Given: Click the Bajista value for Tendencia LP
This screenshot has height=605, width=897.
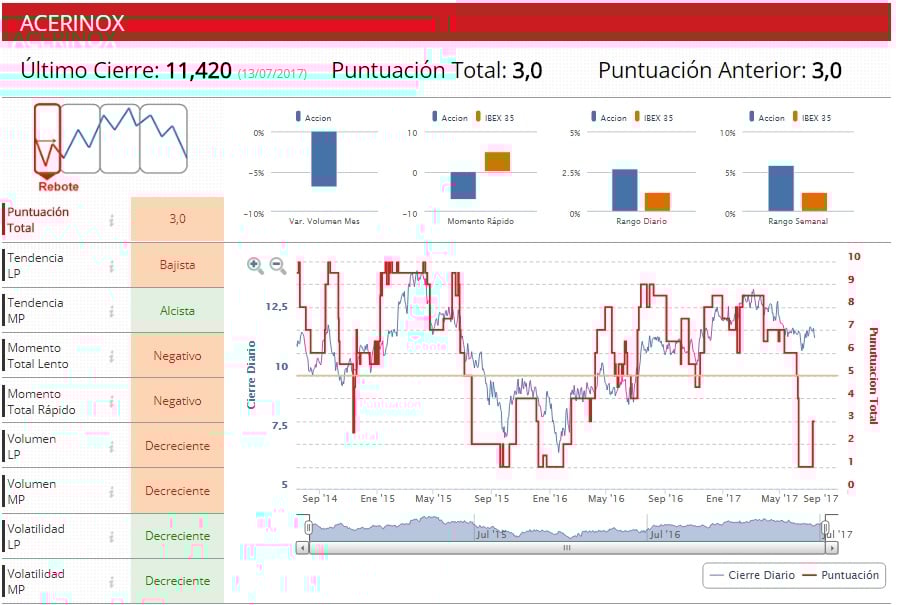Looking at the screenshot, I should point(177,265).
